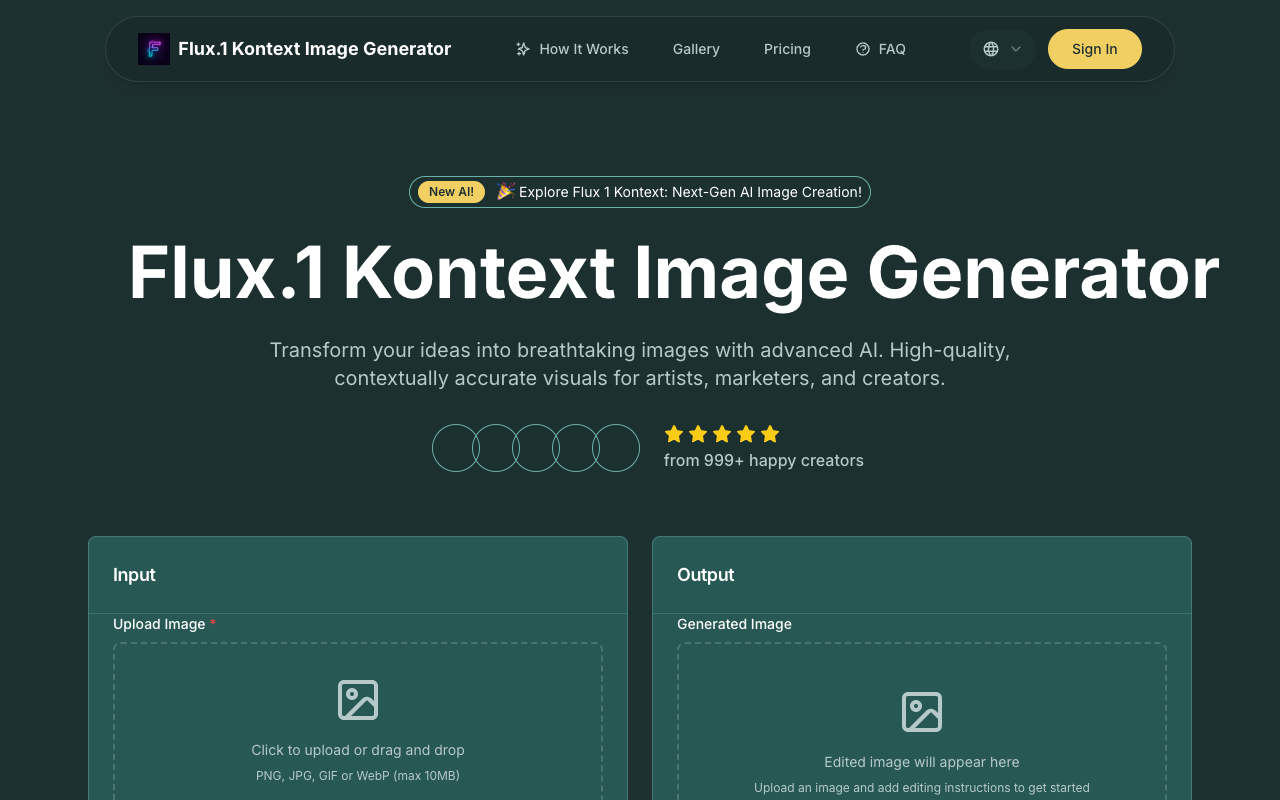Open the Gallery page
Viewport: 1280px width, 800px height.
pyautogui.click(x=696, y=49)
